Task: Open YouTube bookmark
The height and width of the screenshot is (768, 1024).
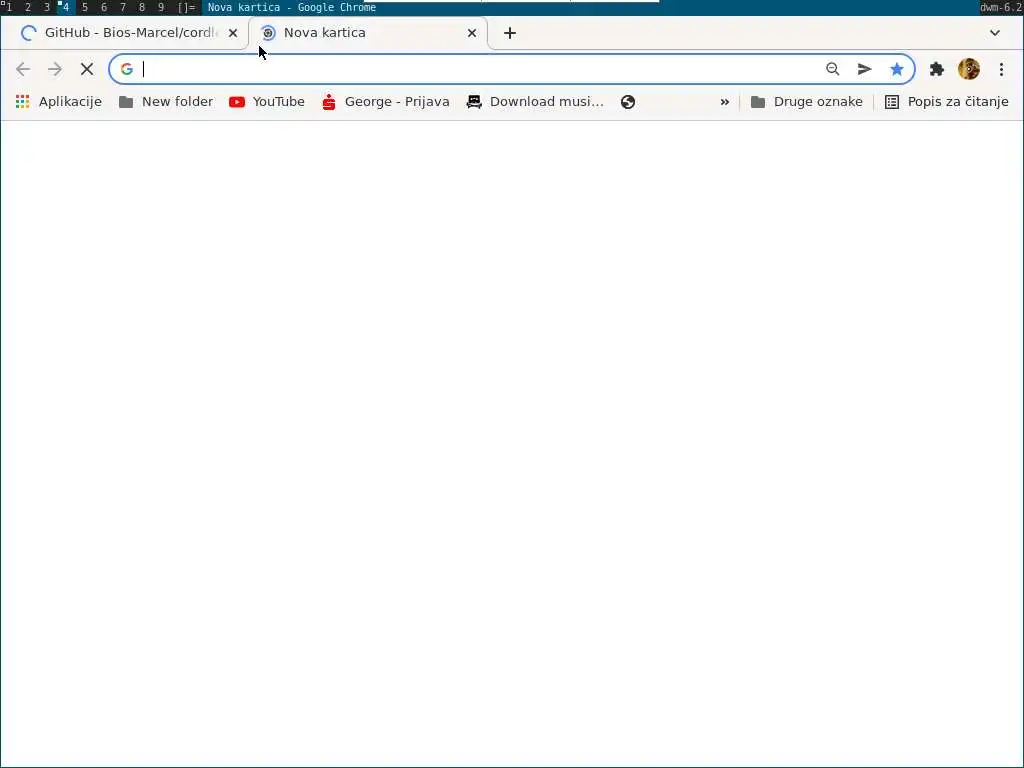Action: 267,102
